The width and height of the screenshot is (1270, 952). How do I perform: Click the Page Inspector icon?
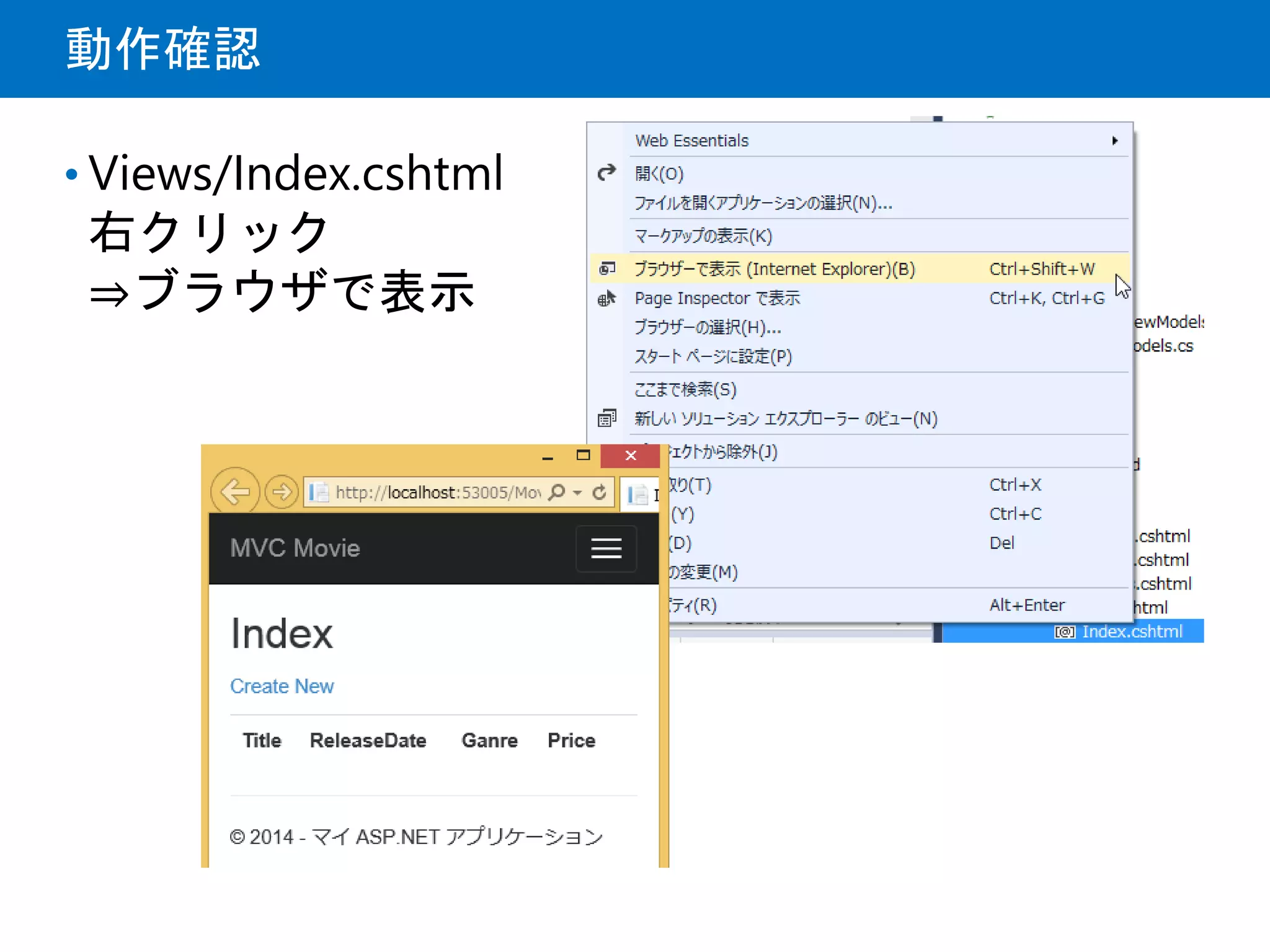coord(606,298)
